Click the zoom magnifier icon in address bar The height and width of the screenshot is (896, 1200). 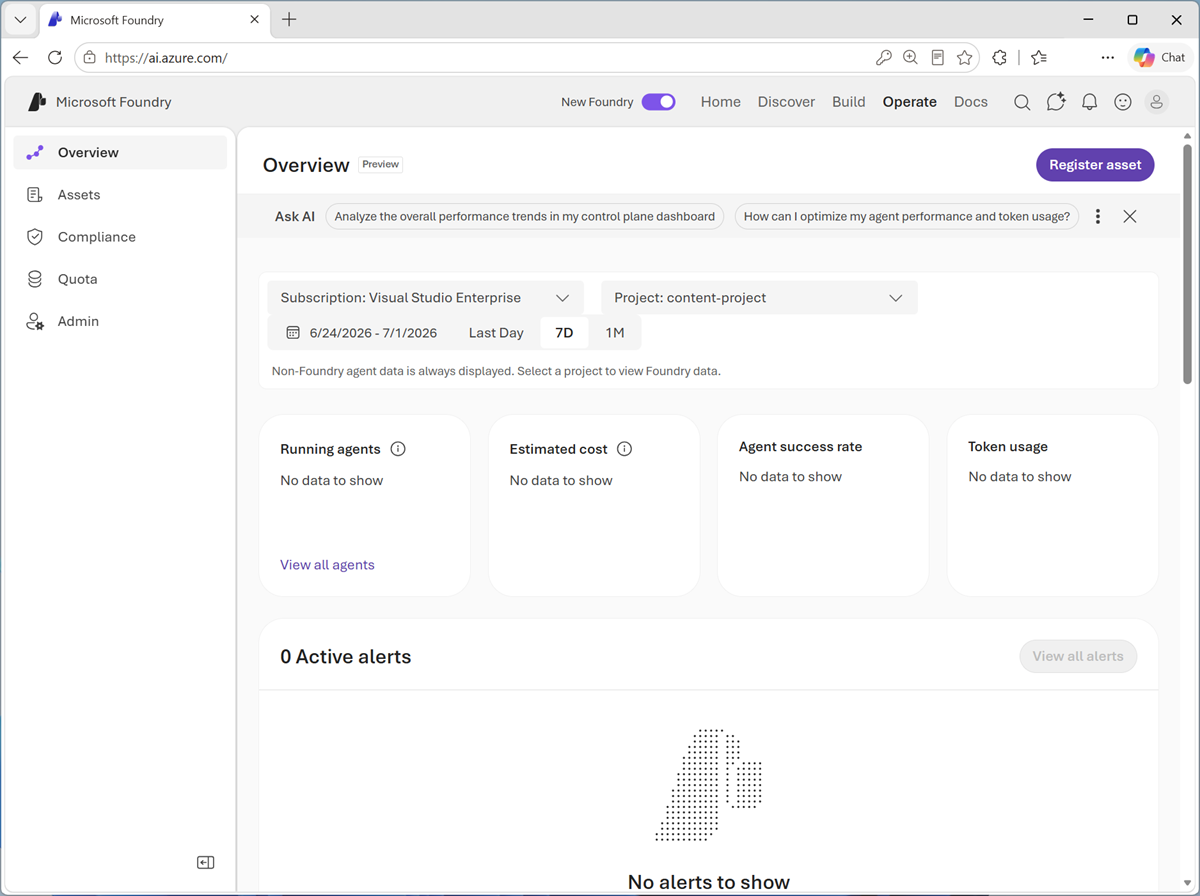910,58
